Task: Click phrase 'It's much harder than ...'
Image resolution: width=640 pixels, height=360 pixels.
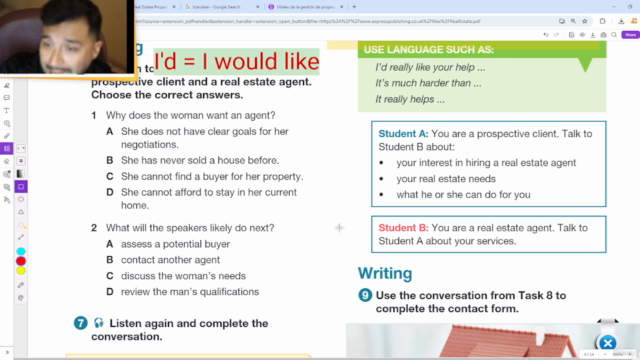Action: [x=428, y=83]
